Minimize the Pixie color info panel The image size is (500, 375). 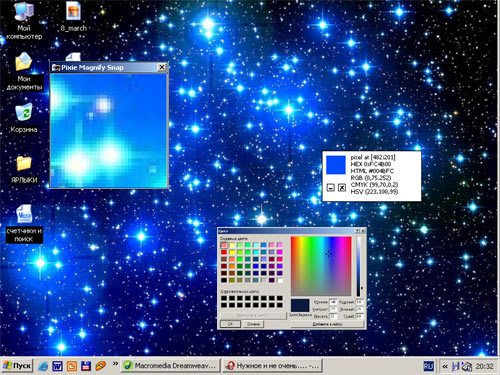point(330,188)
